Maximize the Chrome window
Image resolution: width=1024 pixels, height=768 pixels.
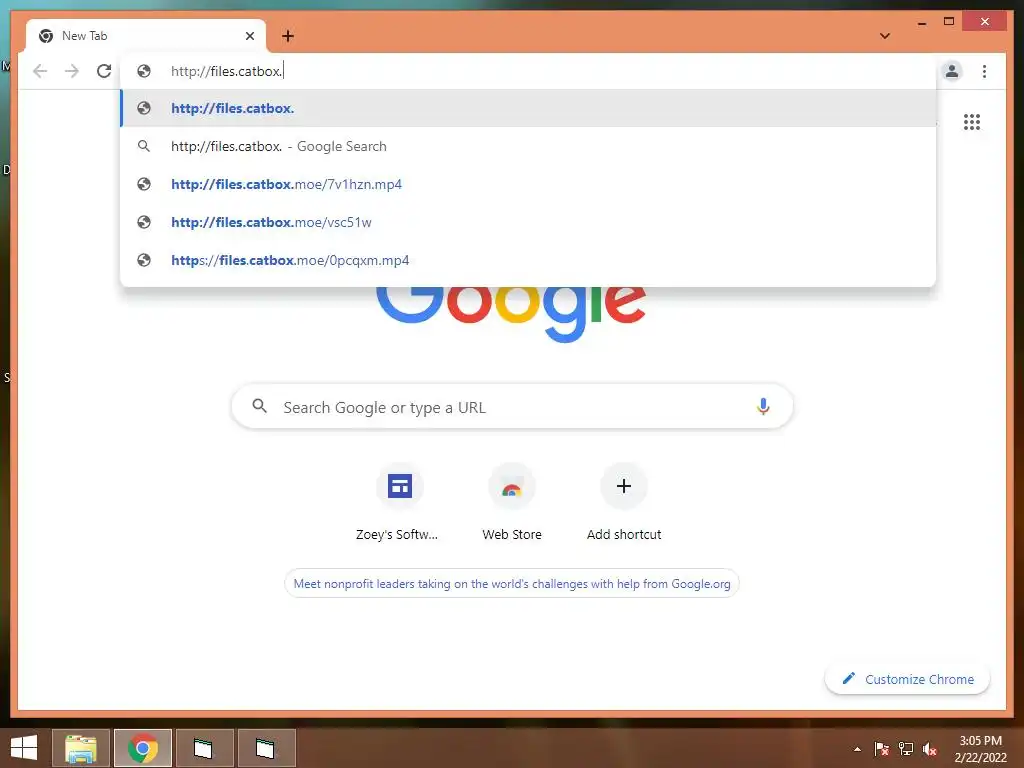pos(949,22)
